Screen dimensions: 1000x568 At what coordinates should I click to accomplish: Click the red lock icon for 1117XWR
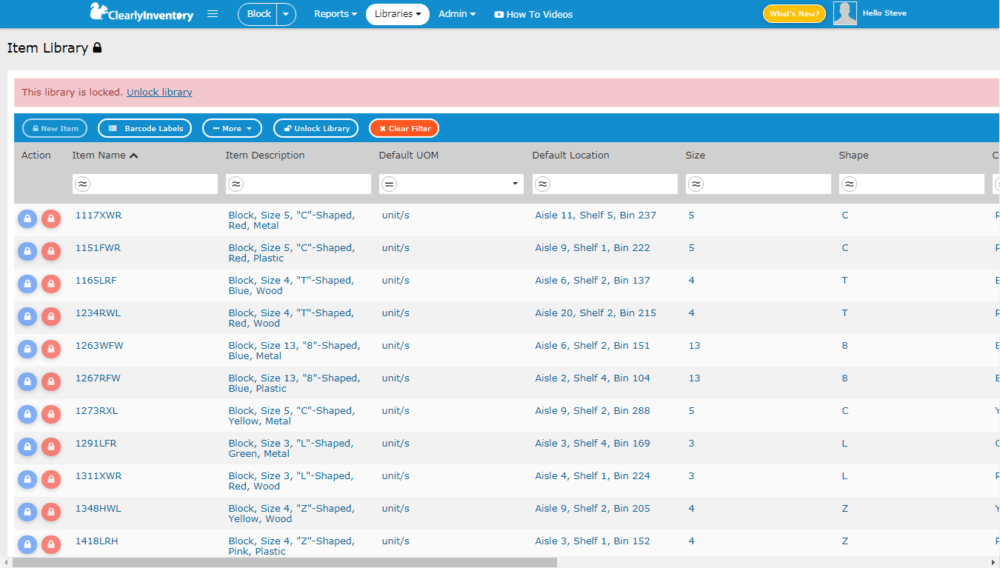pyautogui.click(x=51, y=219)
